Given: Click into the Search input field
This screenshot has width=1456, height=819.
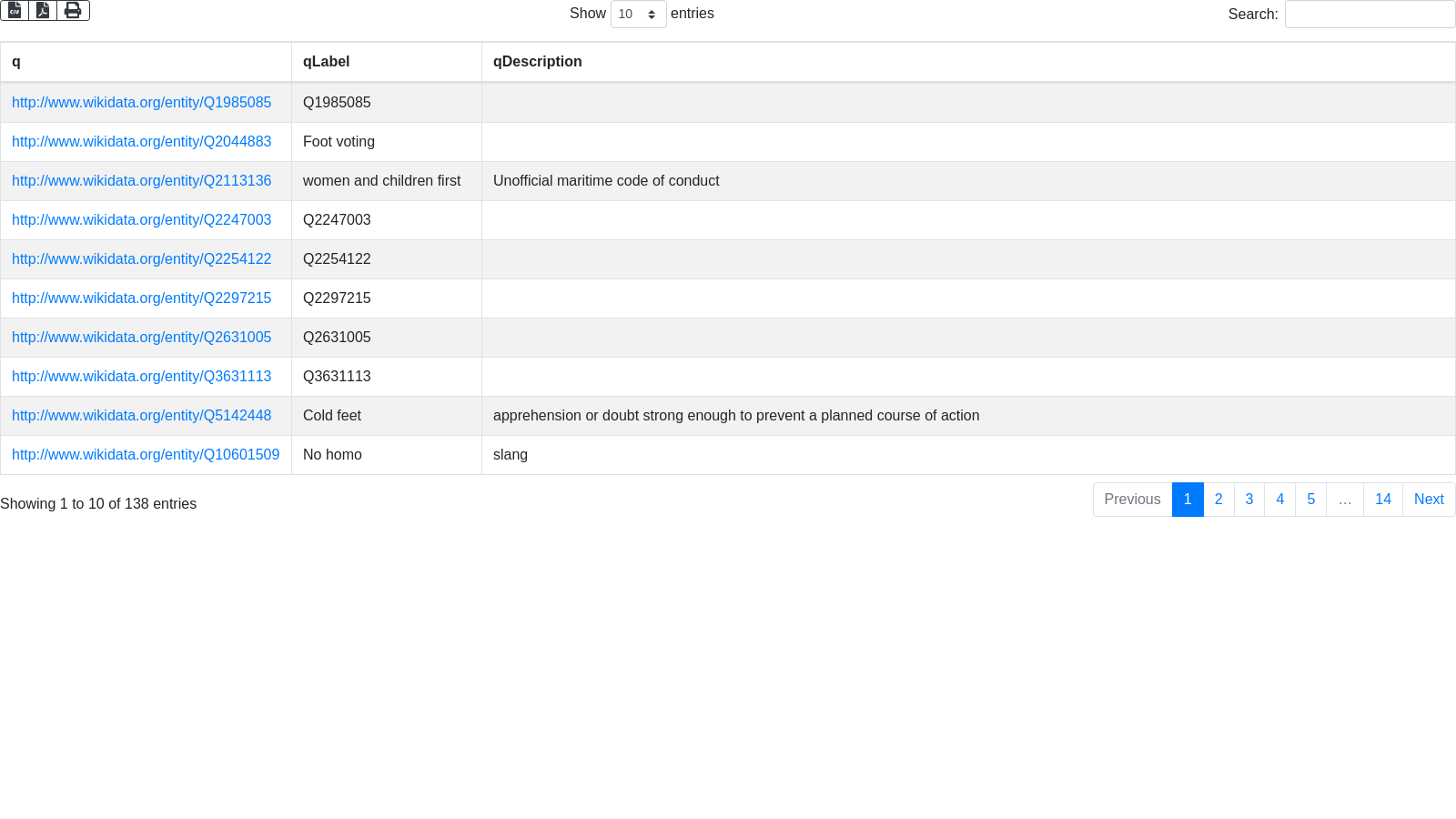Looking at the screenshot, I should point(1370,15).
